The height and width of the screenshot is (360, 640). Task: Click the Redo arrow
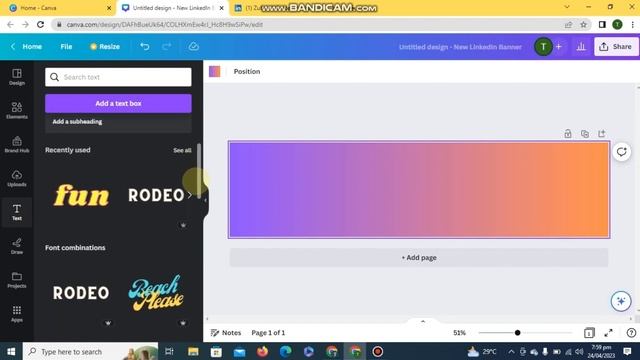click(x=166, y=47)
